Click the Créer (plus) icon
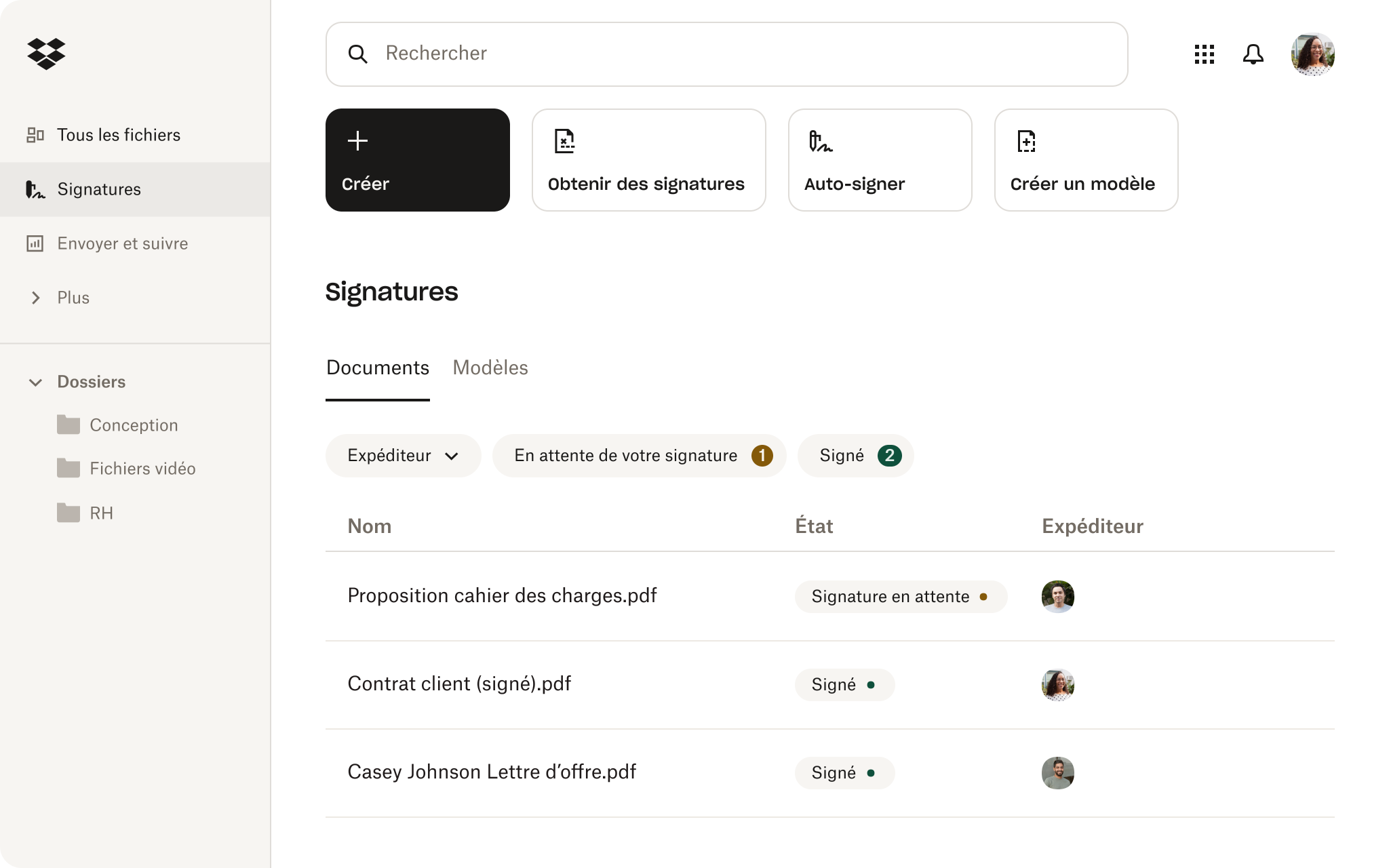The width and height of the screenshot is (1389, 868). coord(358,140)
